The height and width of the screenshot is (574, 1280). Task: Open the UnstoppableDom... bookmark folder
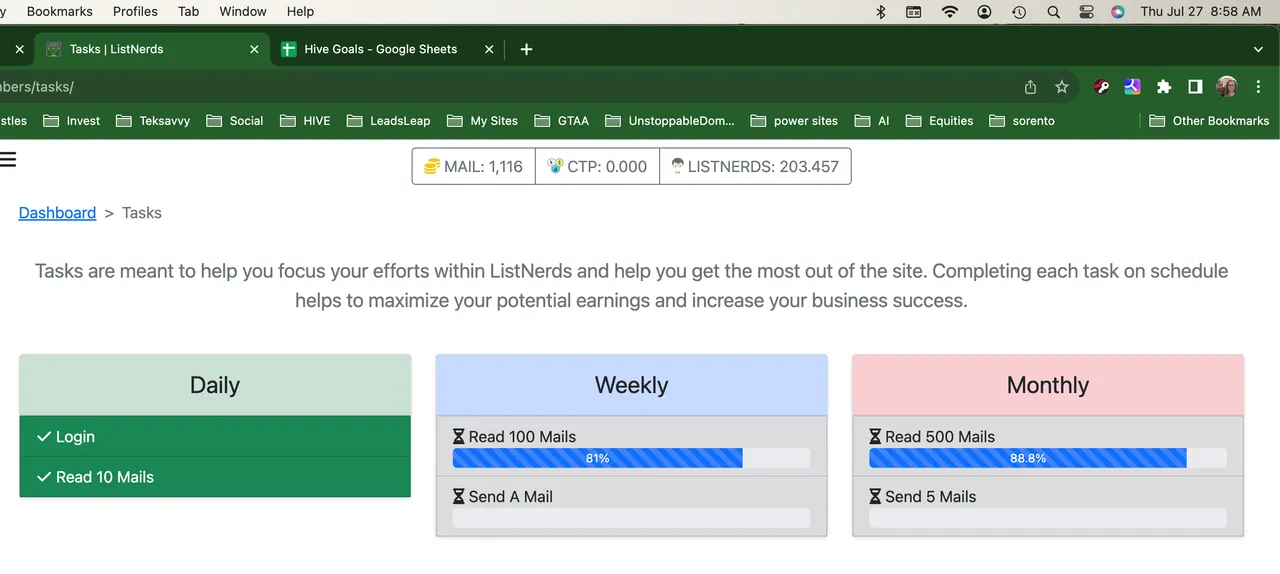click(670, 121)
